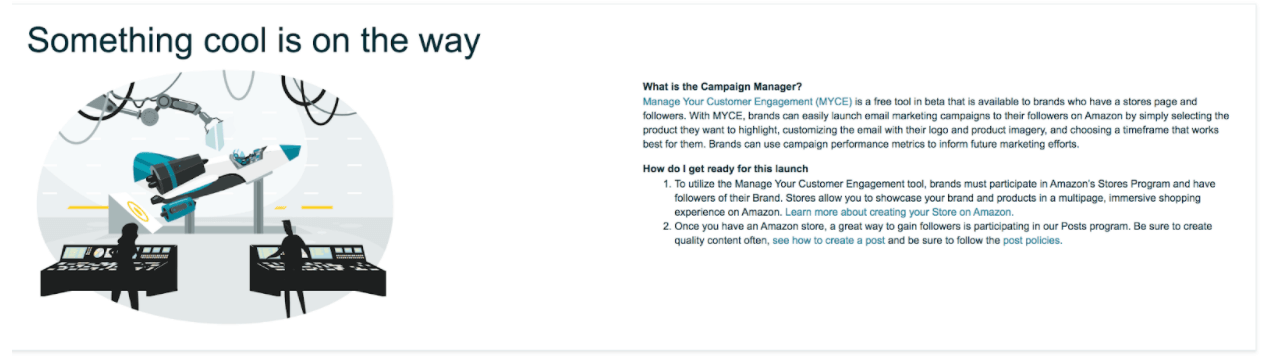The image size is (1264, 360).
Task: Follow the 'see how to create a post' link
Action: click(x=828, y=241)
